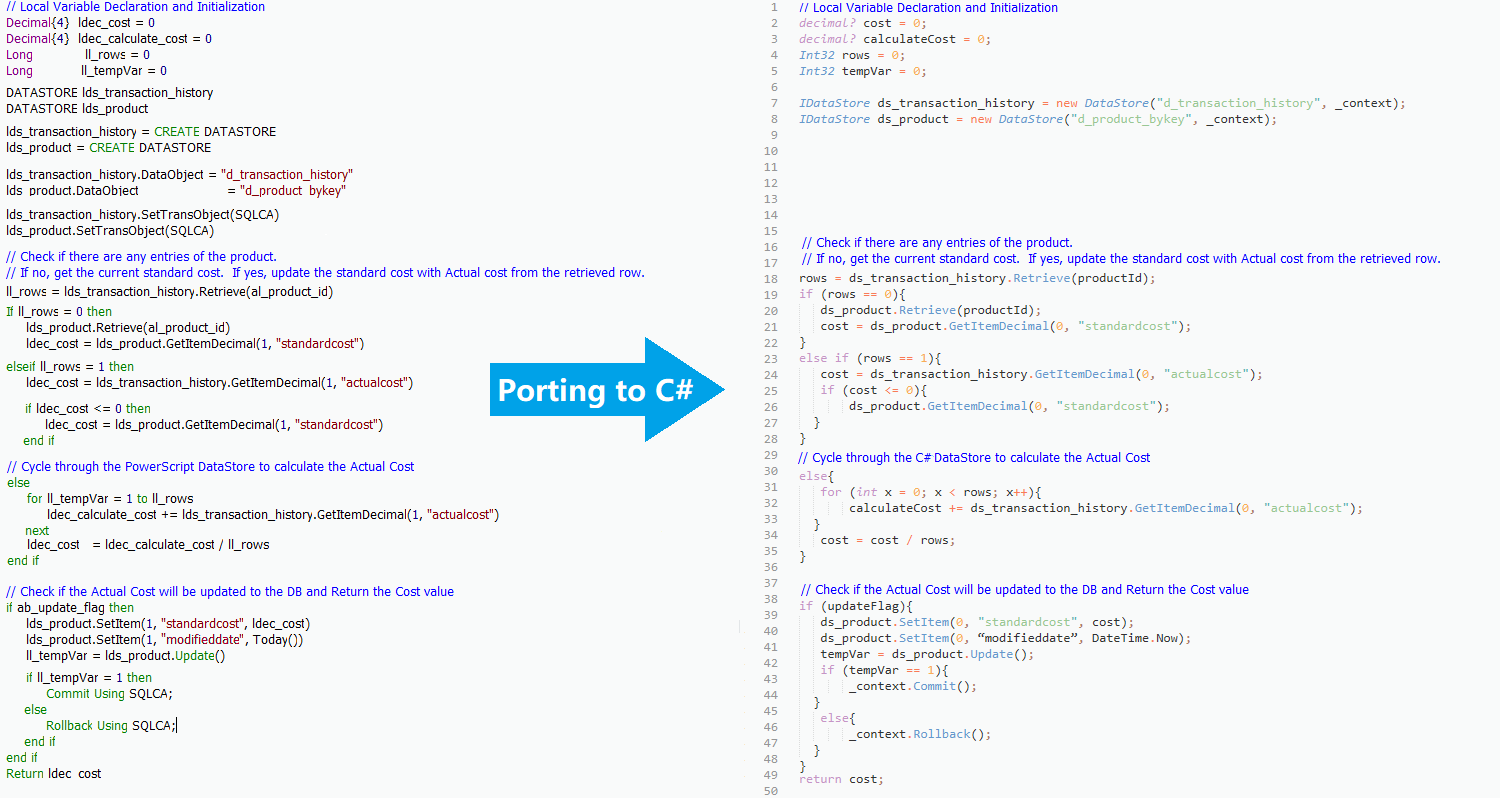Click "if ab_update_flag then" in the PowerScript code
The image size is (1500, 798).
point(70,607)
